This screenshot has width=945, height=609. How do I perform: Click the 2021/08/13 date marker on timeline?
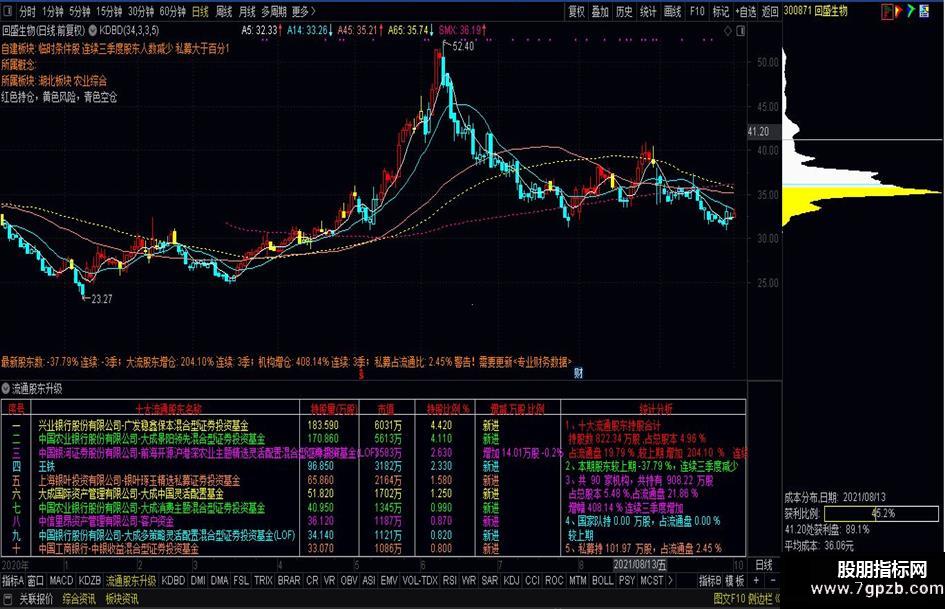(x=639, y=565)
